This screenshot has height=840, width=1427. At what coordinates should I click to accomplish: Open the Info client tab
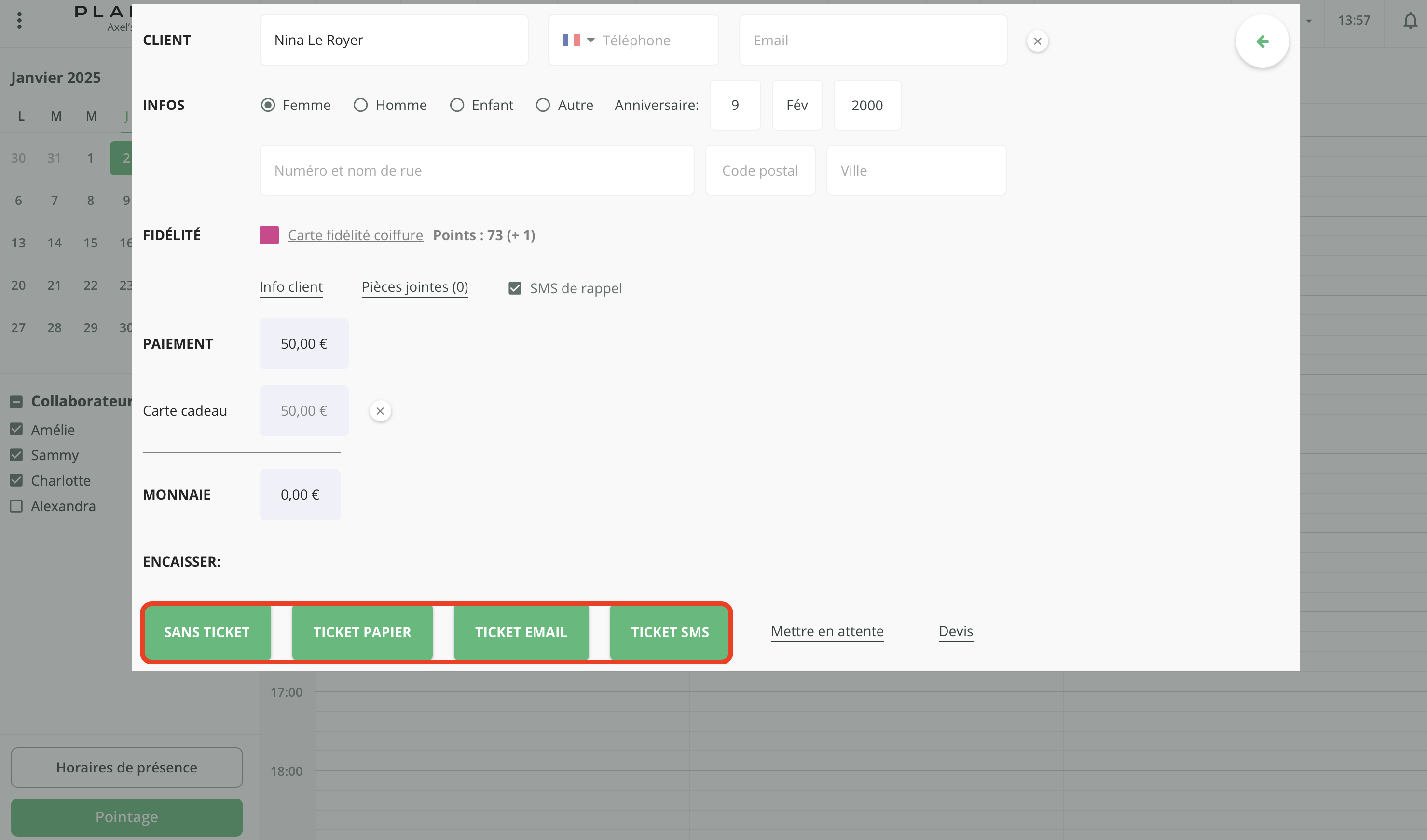291,287
